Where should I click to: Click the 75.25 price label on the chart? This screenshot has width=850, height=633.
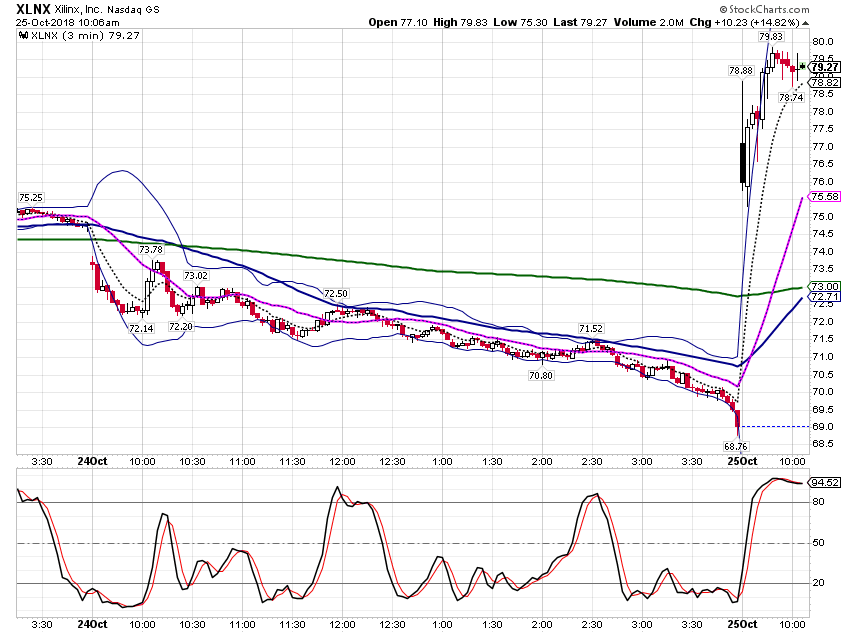31,198
